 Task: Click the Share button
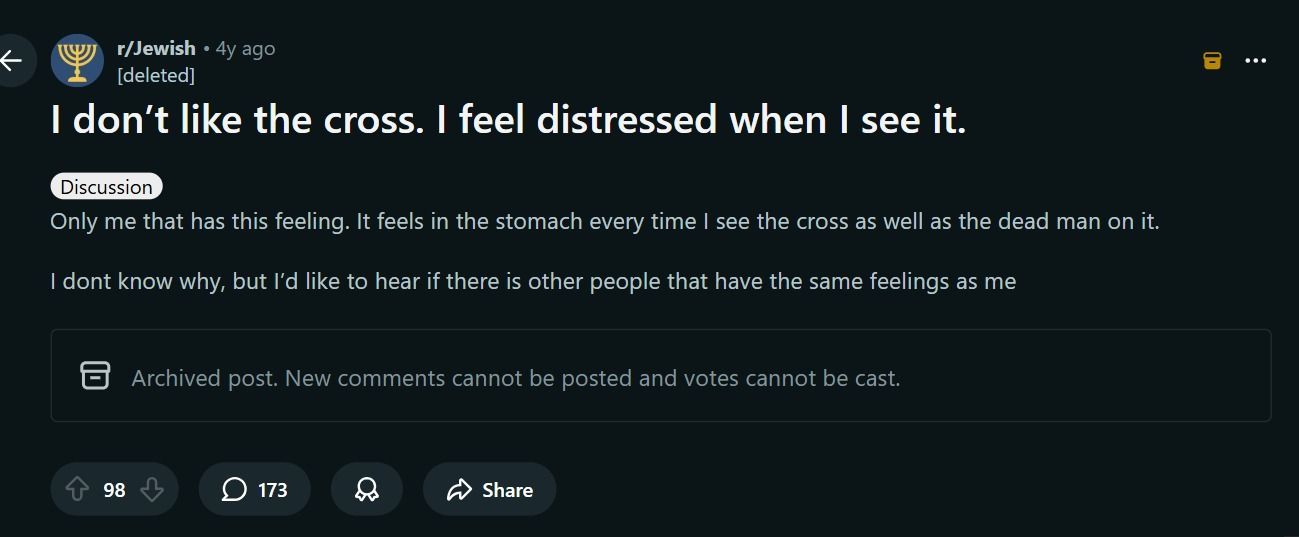(x=489, y=489)
